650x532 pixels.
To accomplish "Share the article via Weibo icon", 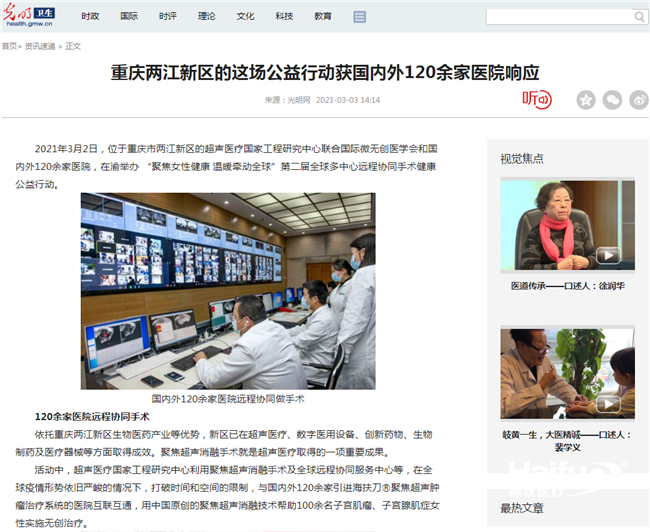I will point(638,99).
